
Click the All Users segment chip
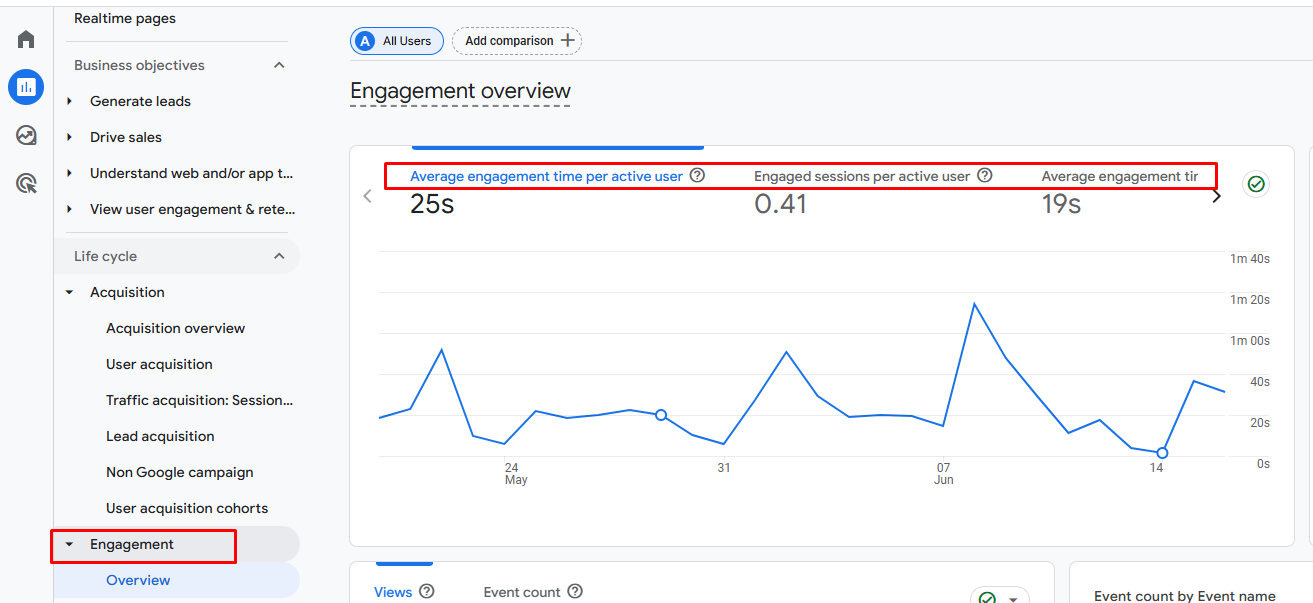[x=397, y=41]
